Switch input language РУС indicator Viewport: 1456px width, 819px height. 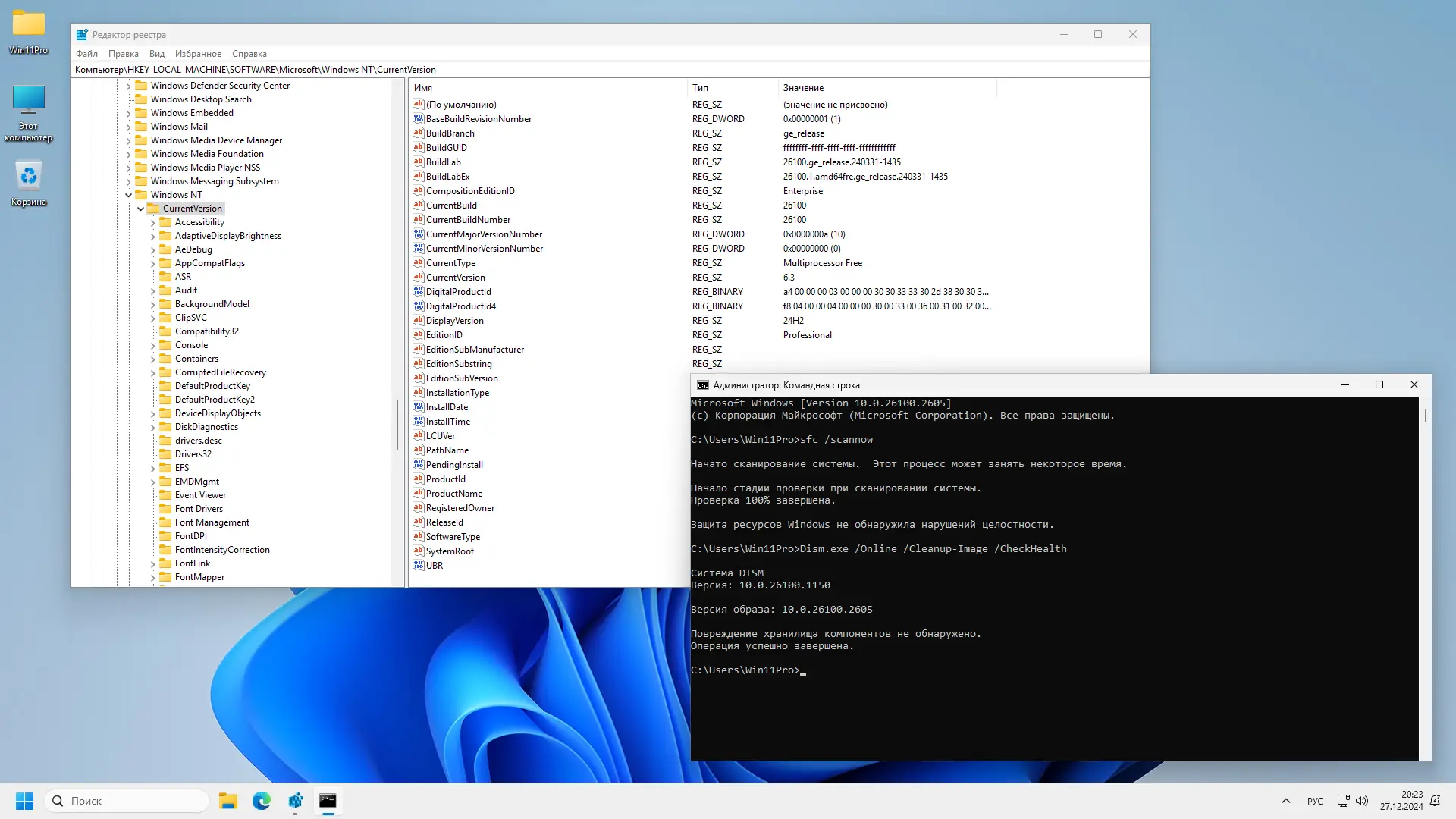[1315, 801]
